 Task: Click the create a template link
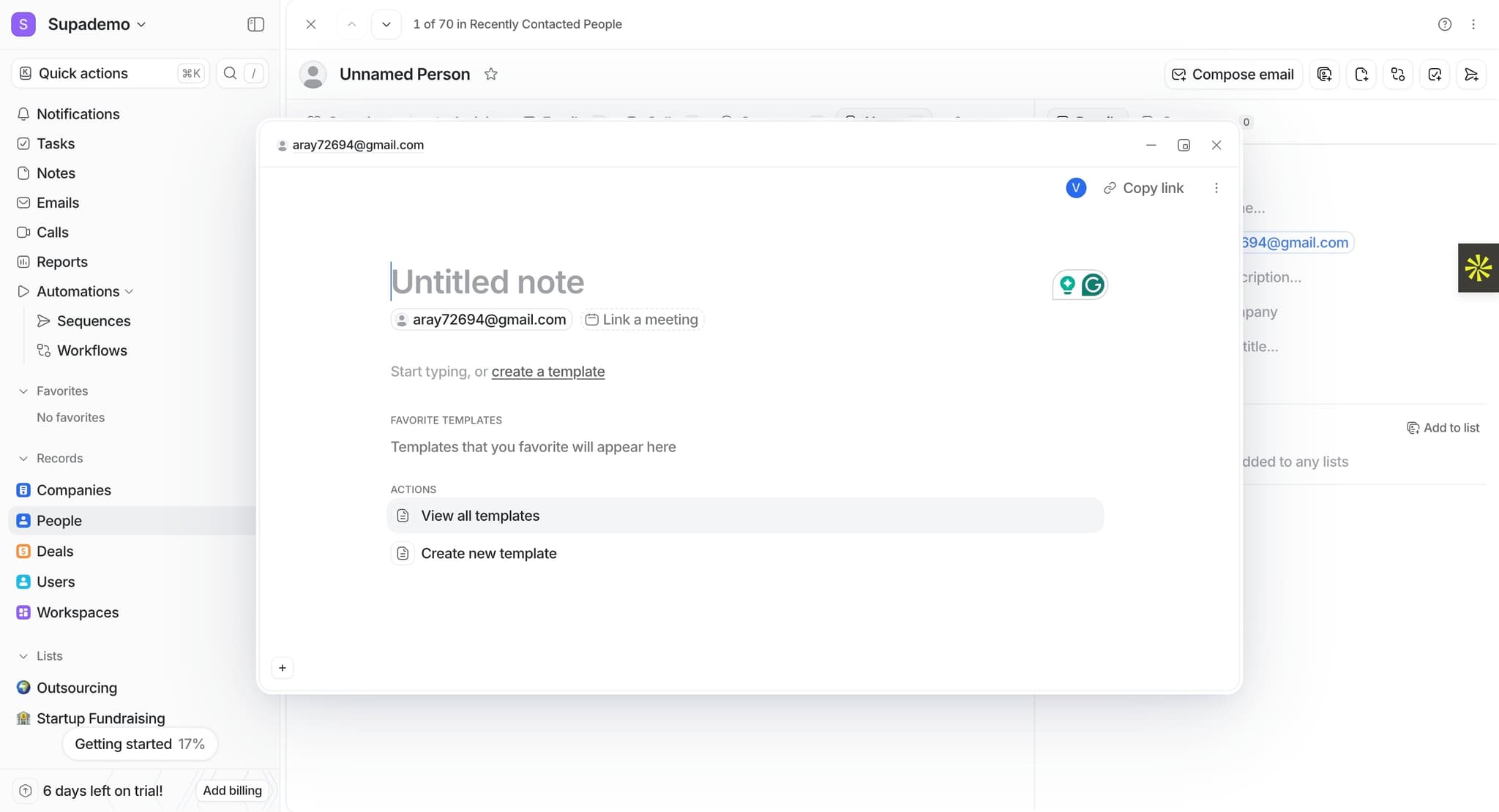coord(547,372)
